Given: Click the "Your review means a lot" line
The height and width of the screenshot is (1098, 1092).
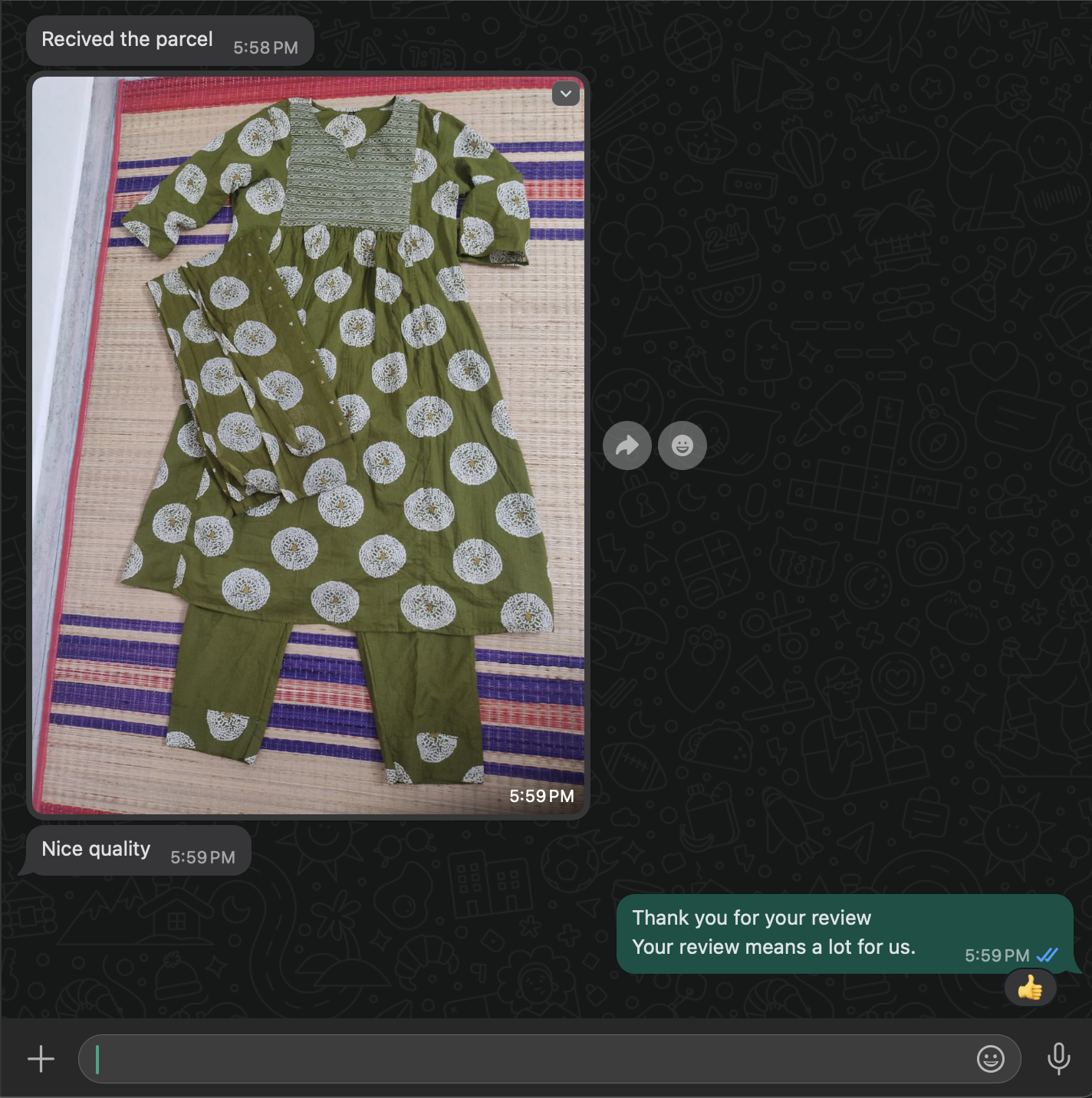Looking at the screenshot, I should [x=773, y=947].
